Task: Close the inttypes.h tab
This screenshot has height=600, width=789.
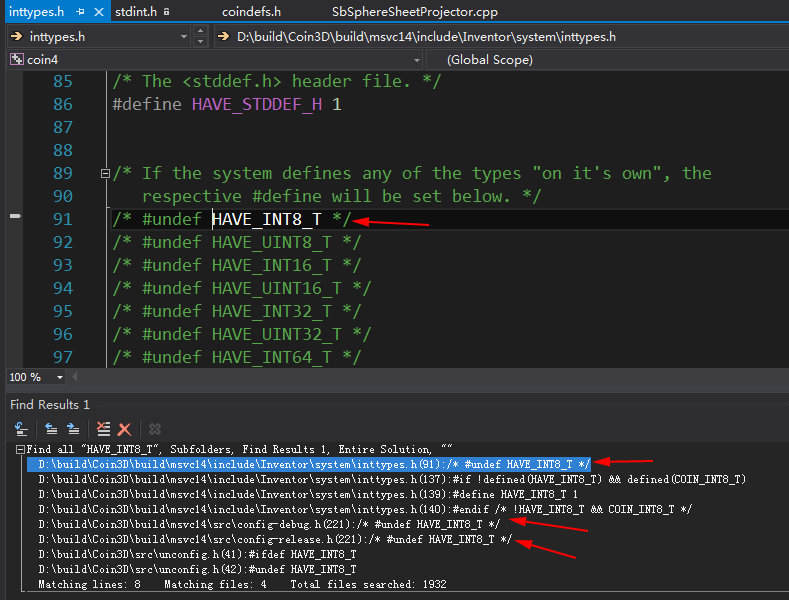Action: point(97,12)
